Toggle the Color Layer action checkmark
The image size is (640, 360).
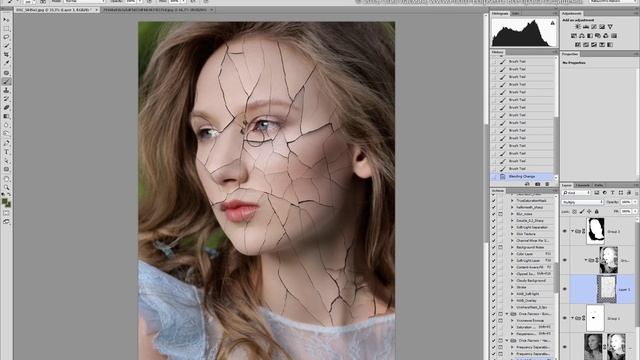pos(493,254)
